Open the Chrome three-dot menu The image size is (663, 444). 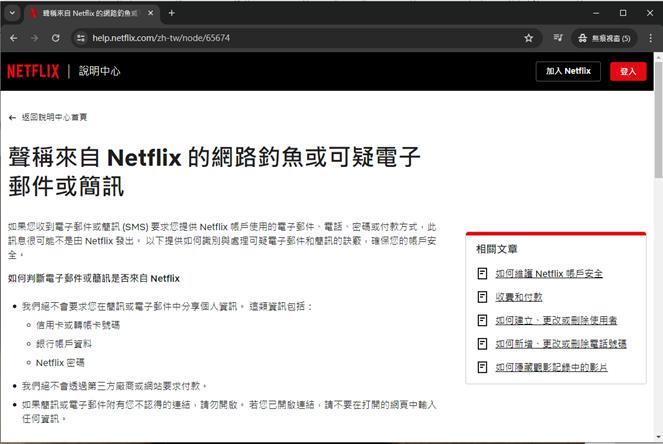click(x=650, y=38)
